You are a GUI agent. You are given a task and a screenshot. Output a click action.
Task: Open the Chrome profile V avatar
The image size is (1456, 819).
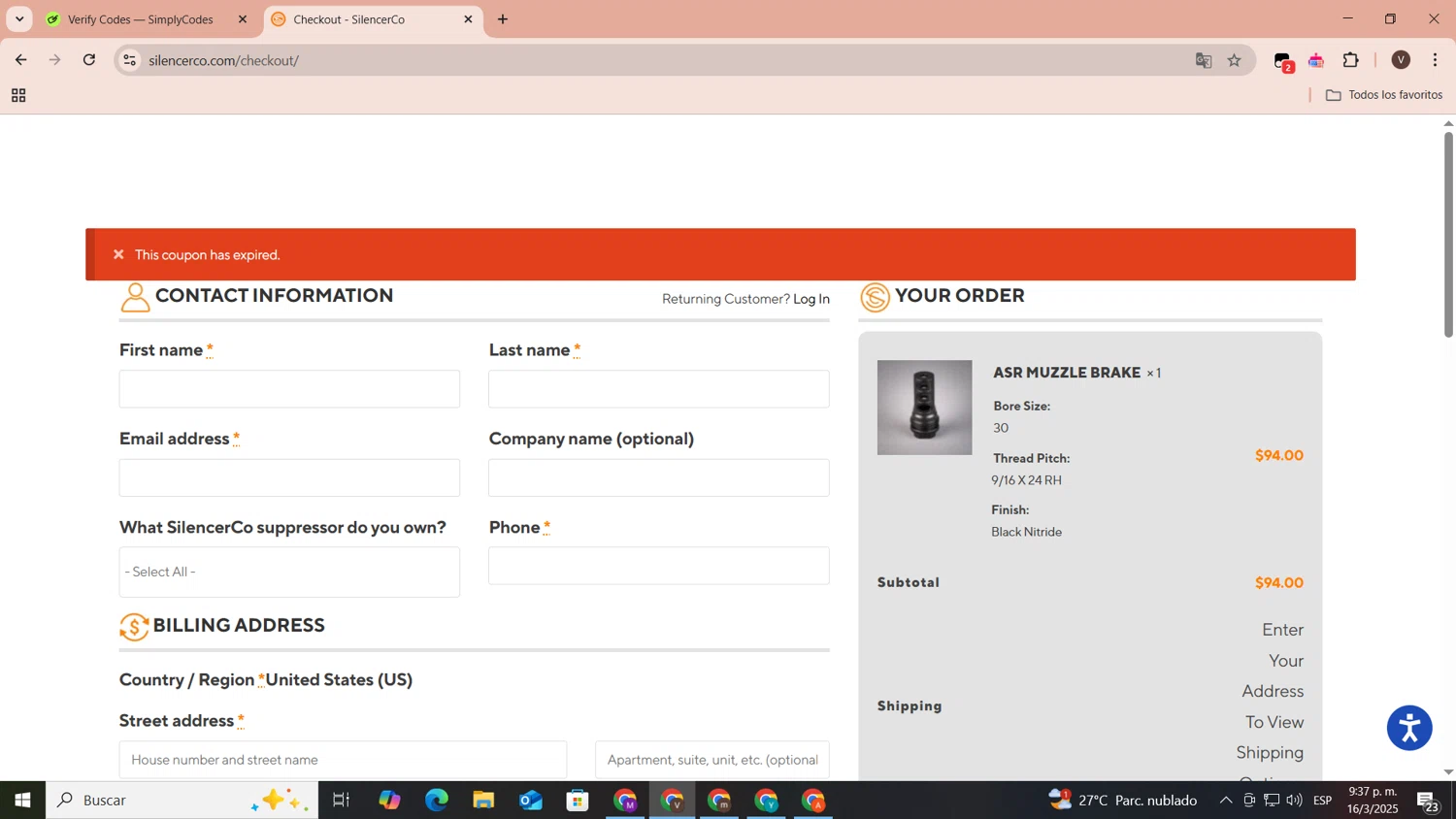[1401, 60]
